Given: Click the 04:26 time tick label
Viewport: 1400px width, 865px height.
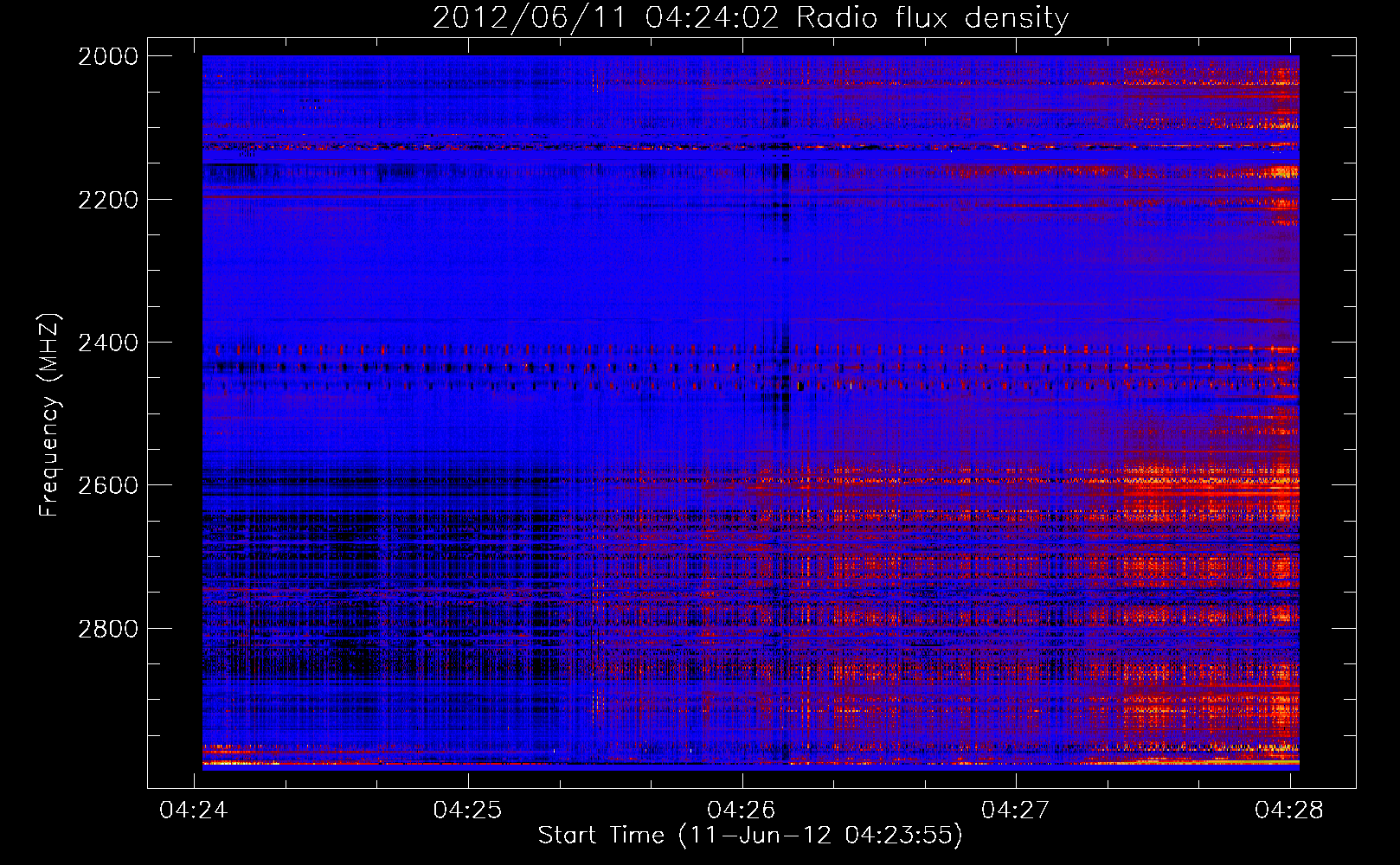Looking at the screenshot, I should point(742,810).
